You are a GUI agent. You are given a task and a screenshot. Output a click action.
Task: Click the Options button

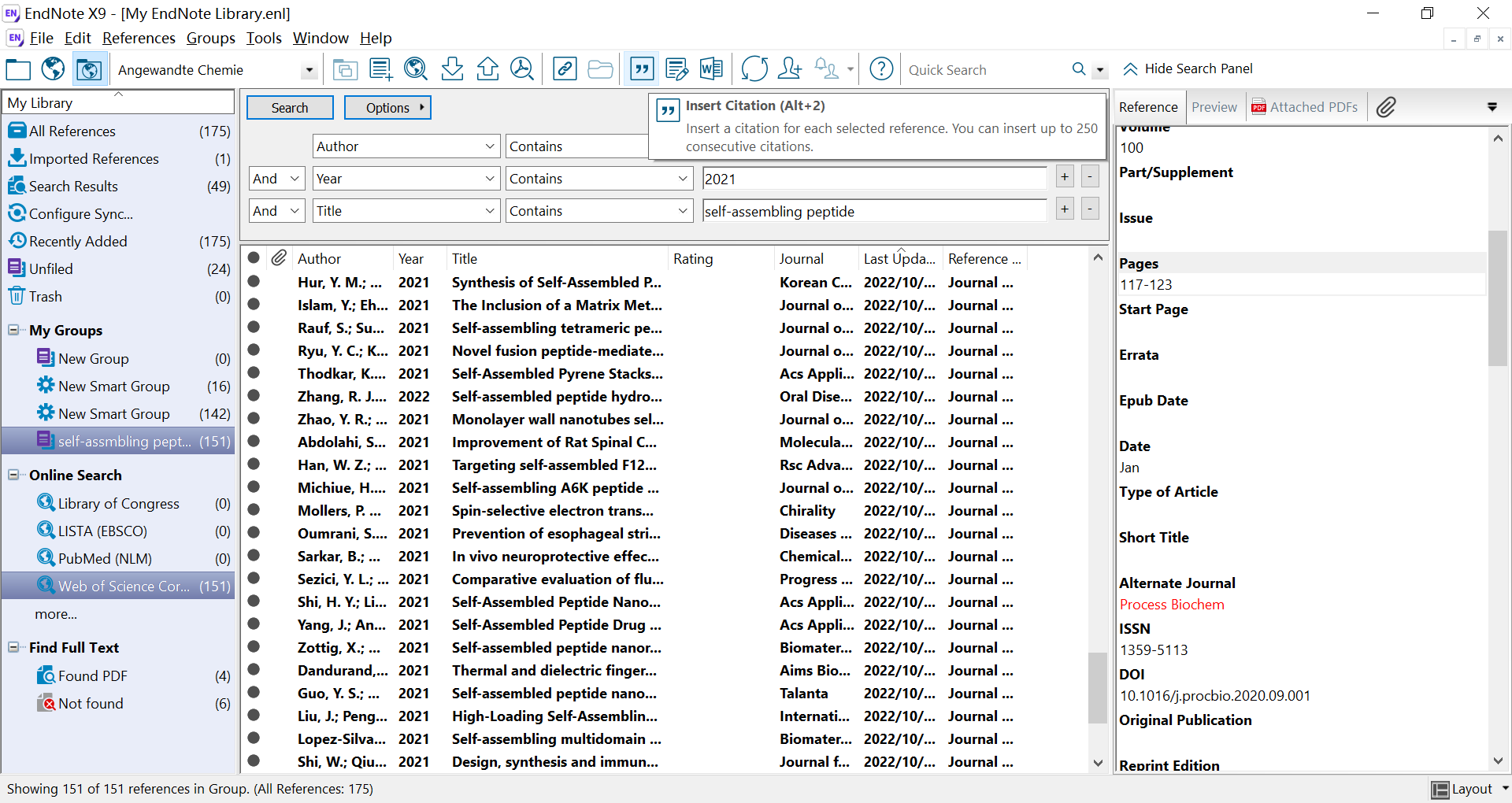coord(387,108)
